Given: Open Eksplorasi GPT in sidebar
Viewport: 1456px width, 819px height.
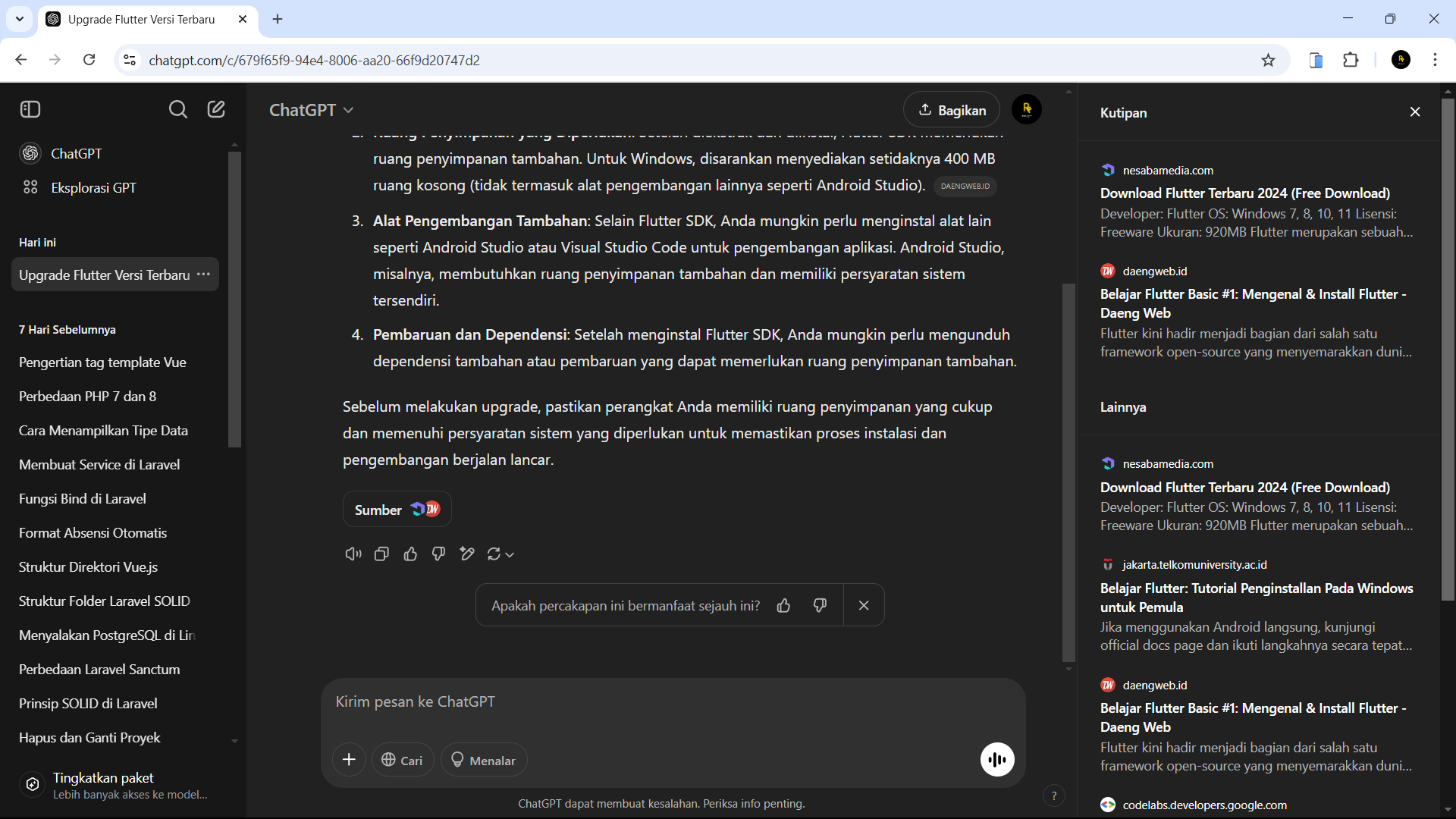Looking at the screenshot, I should (79, 187).
